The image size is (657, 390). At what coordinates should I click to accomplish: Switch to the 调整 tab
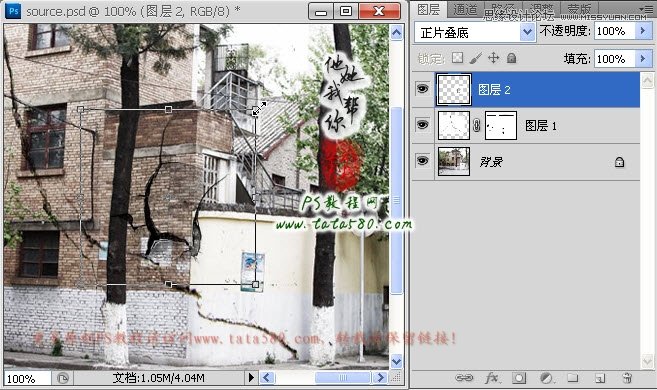pos(541,9)
